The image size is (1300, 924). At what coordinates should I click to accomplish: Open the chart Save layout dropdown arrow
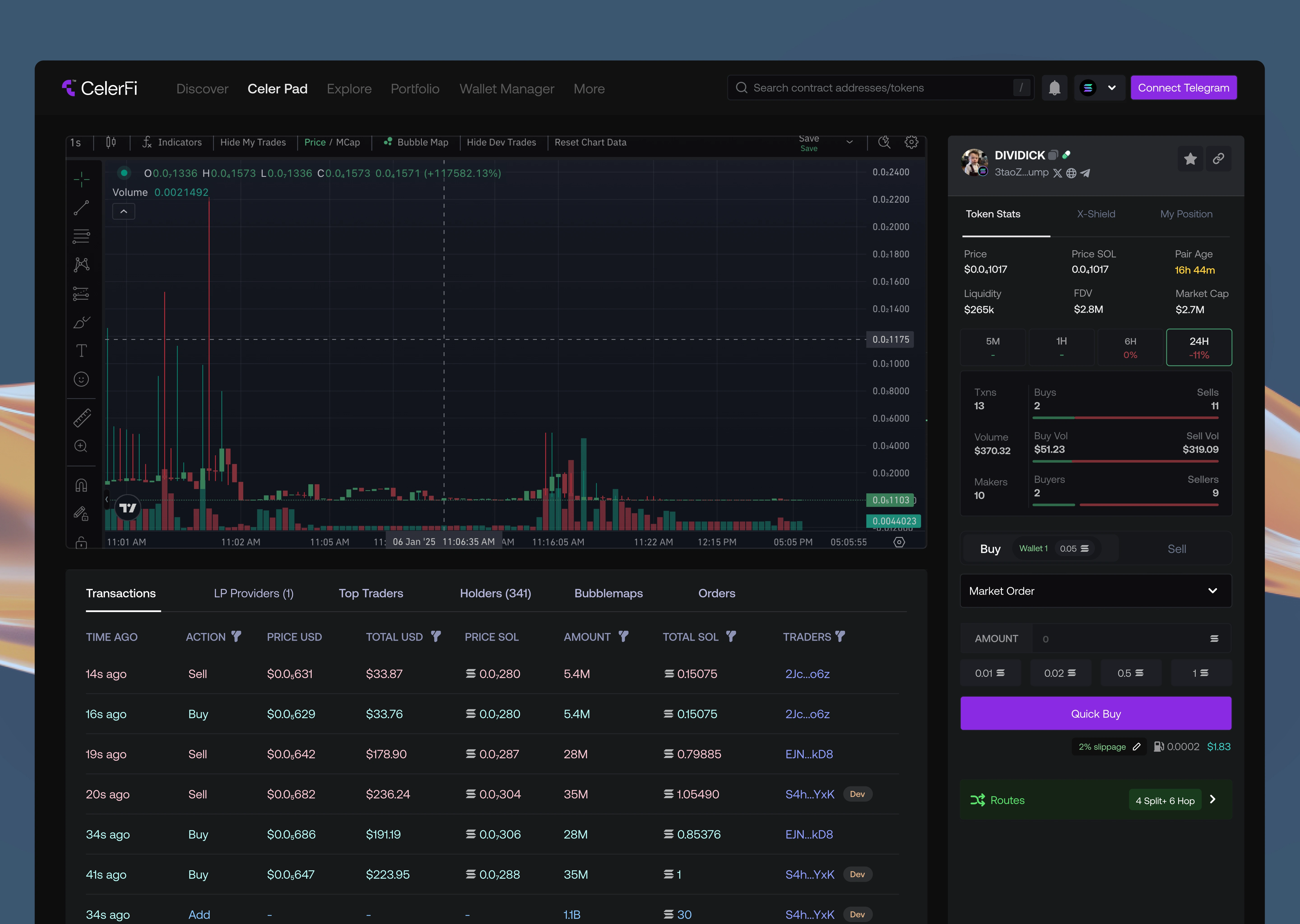[849, 142]
